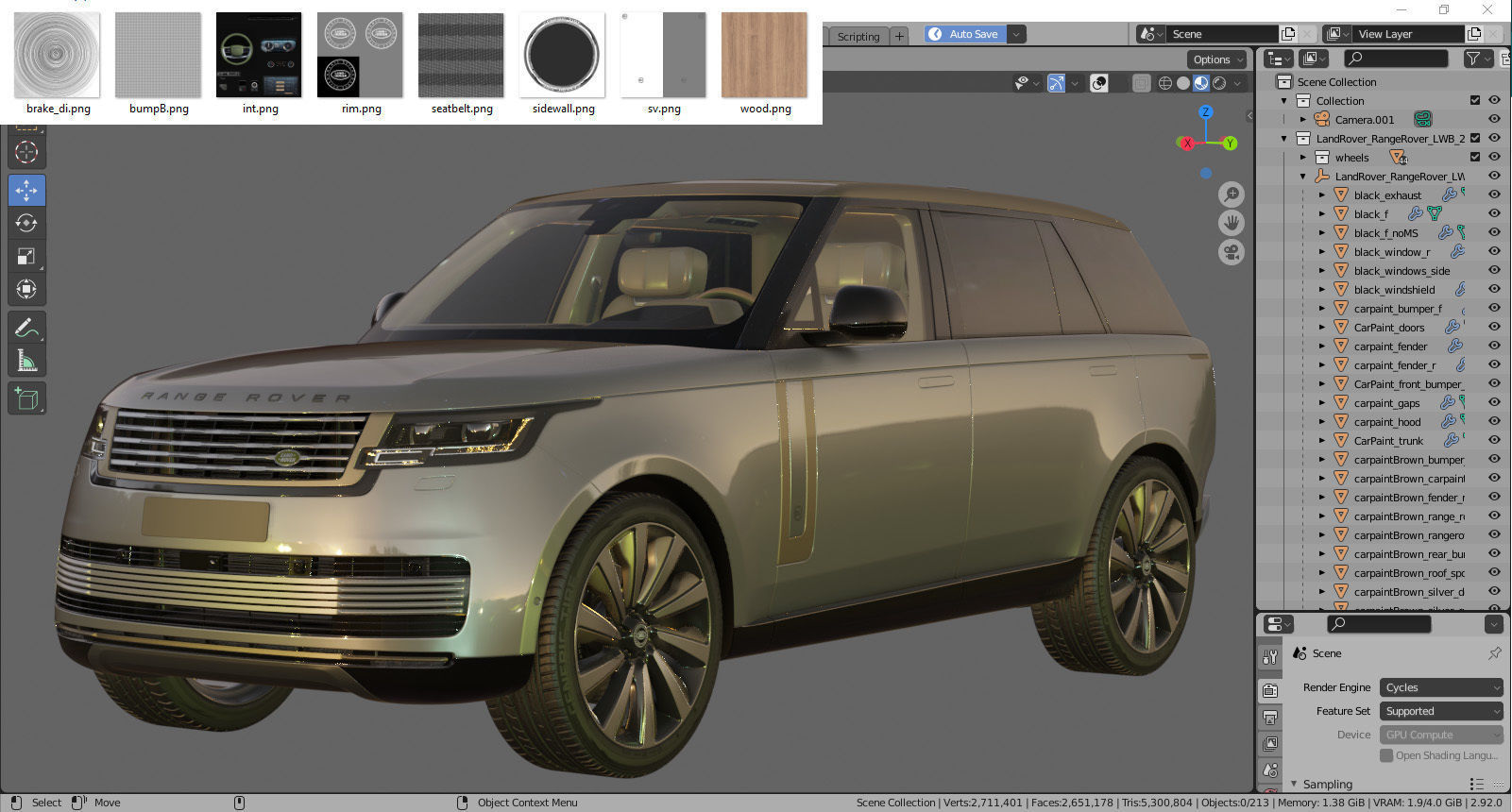Open the Output properties tab
Screen dimensions: 1512x812
coord(1270,718)
